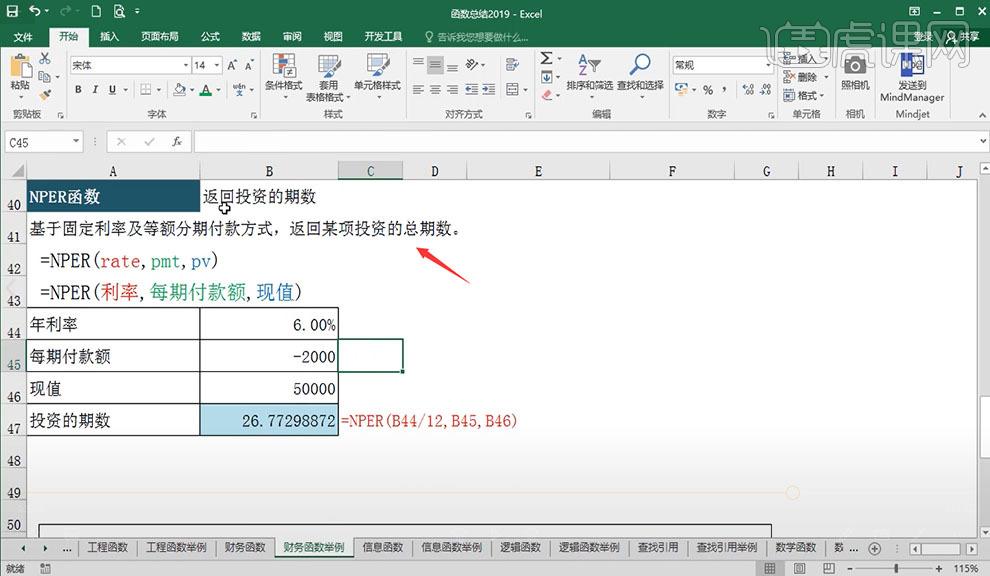Click the Undo arrow icon
990x576 pixels.
tap(35, 11)
